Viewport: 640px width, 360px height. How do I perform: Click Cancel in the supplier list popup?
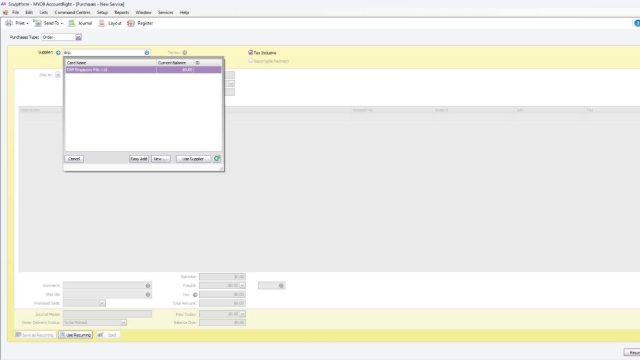[74, 159]
